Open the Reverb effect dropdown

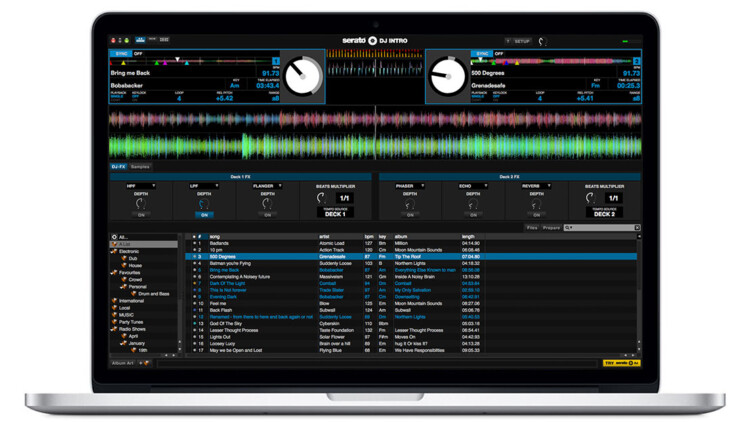[536, 186]
